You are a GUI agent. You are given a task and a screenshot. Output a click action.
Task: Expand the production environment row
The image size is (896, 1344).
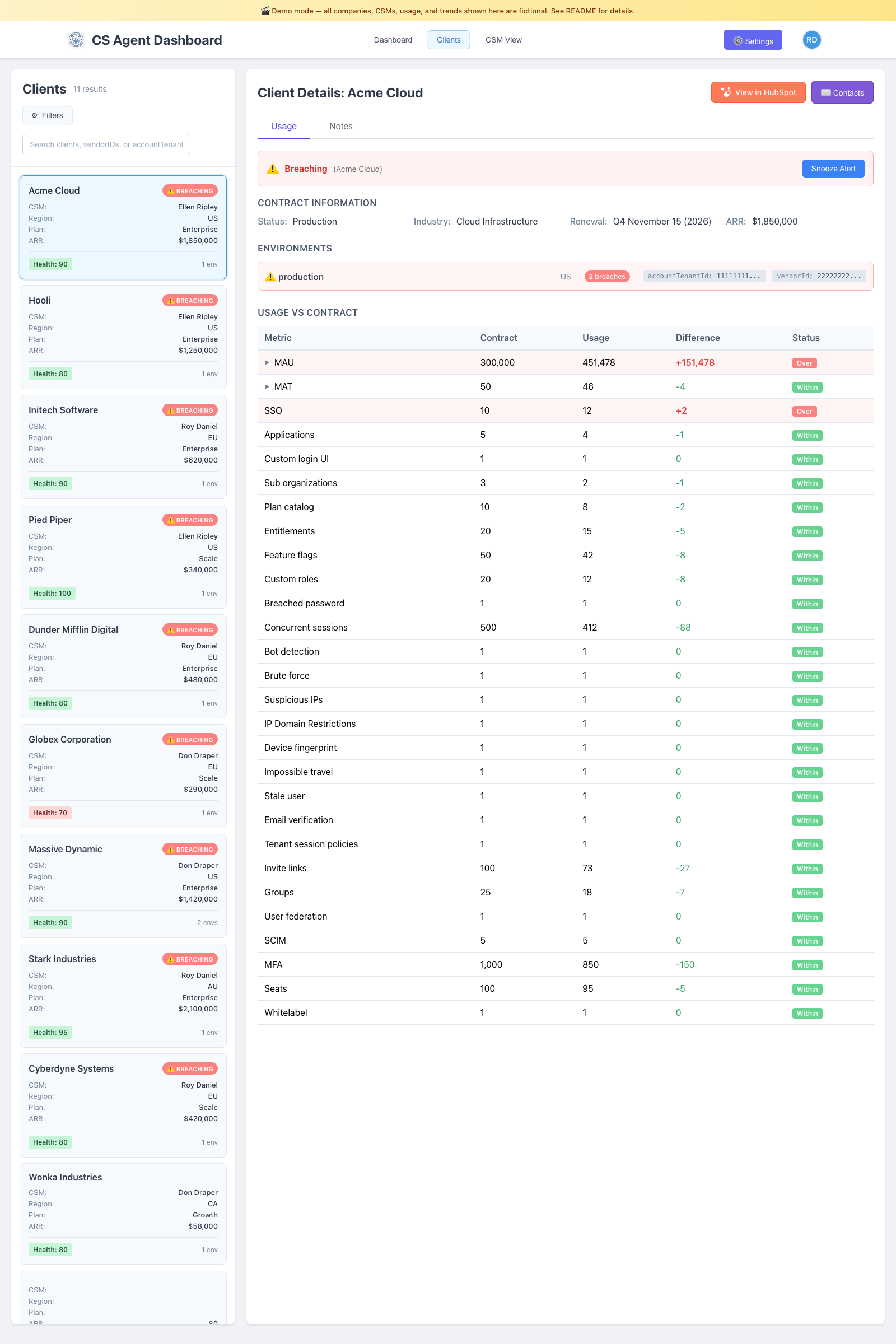(400, 277)
